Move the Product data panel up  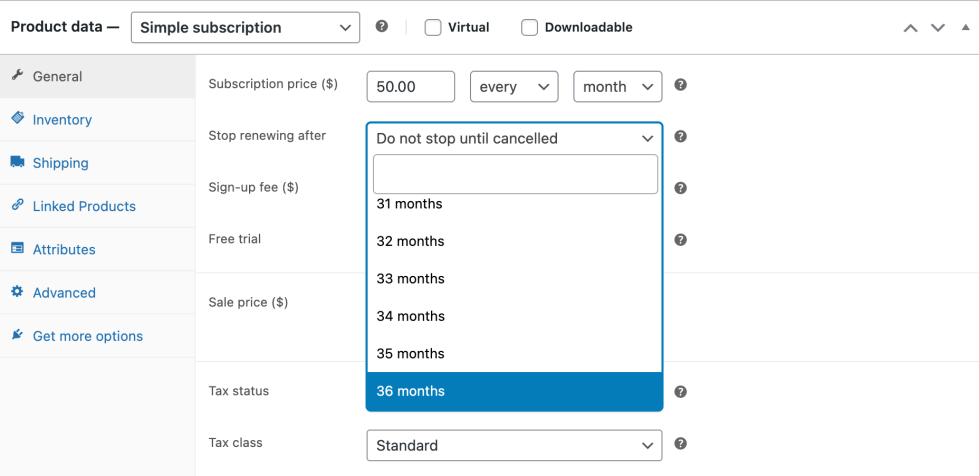(x=910, y=28)
